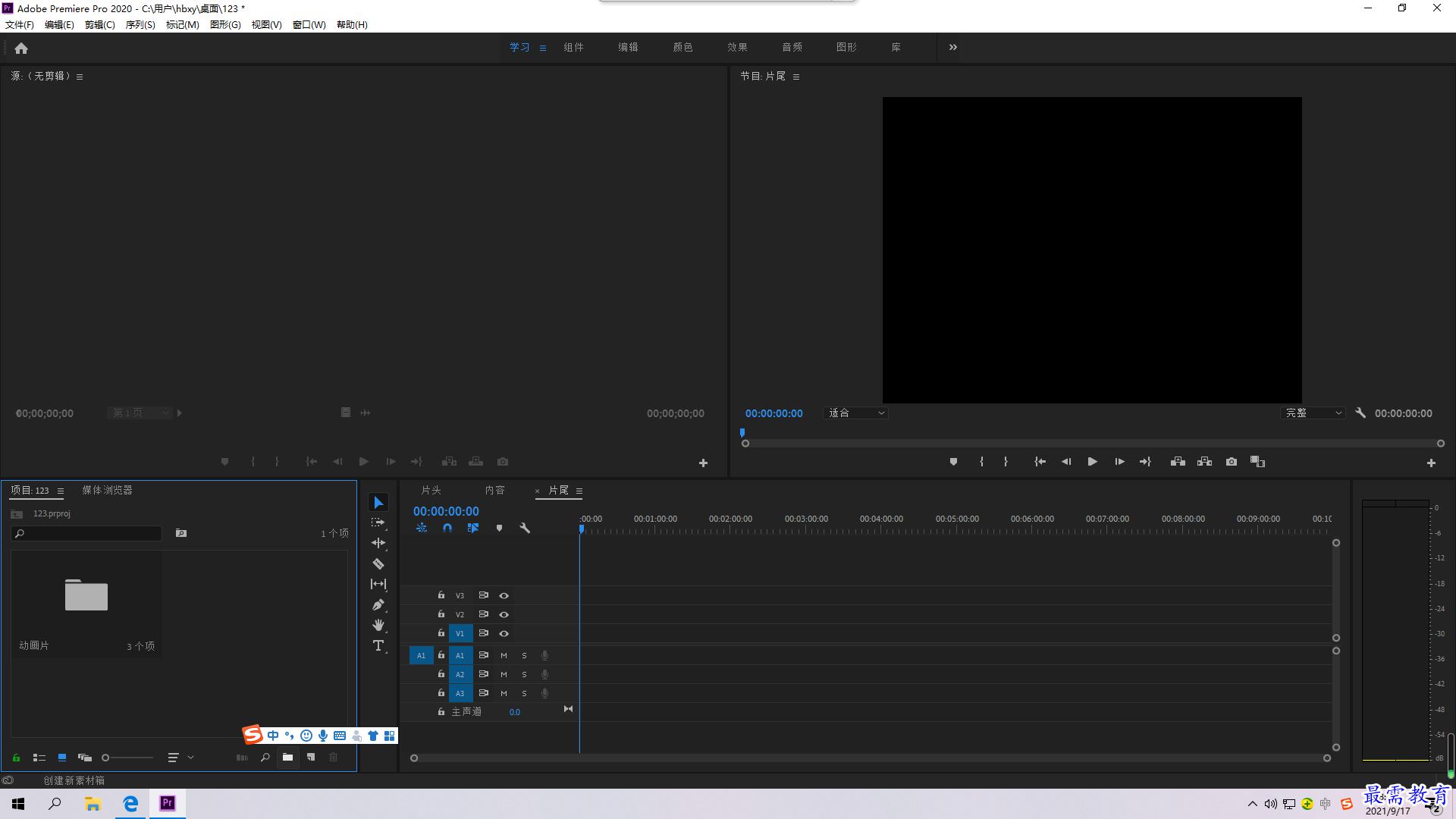Switch to 效果 workspace
Image resolution: width=1456 pixels, height=819 pixels.
click(737, 47)
